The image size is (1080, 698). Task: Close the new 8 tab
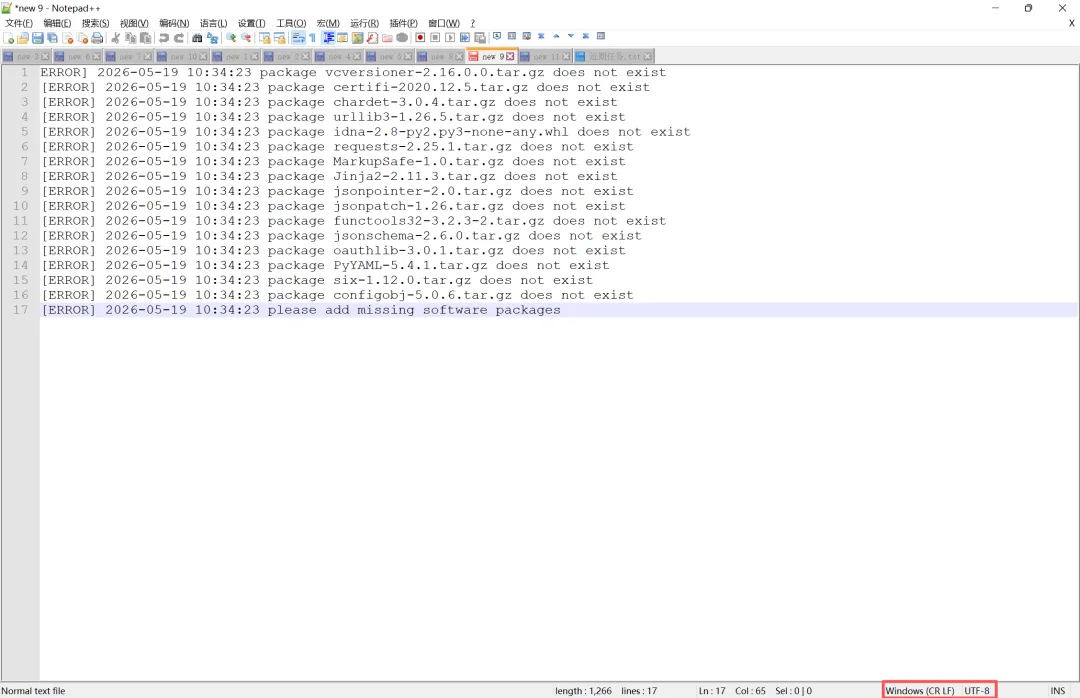point(459,57)
